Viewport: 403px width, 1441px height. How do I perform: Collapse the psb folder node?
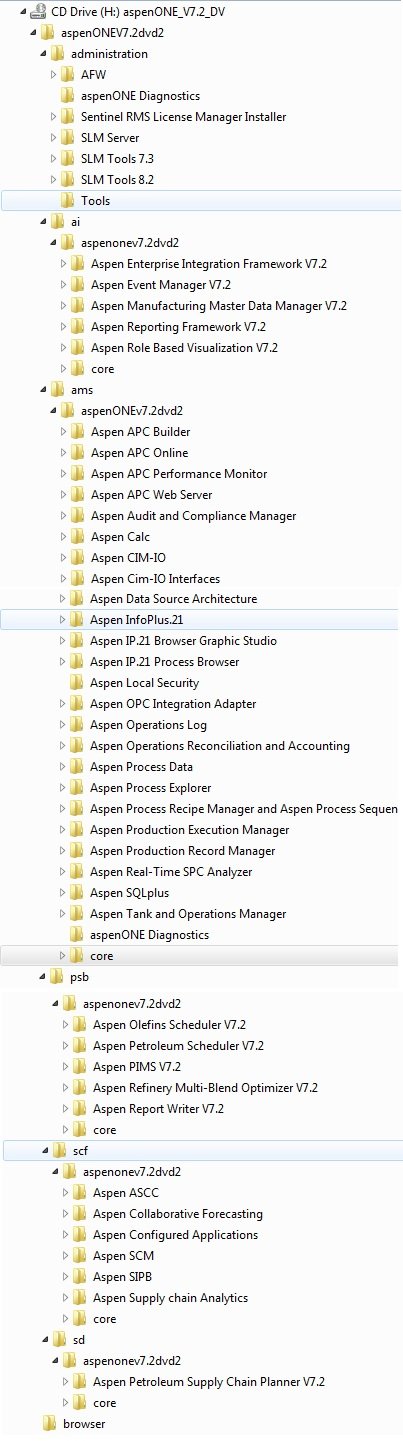[41, 977]
